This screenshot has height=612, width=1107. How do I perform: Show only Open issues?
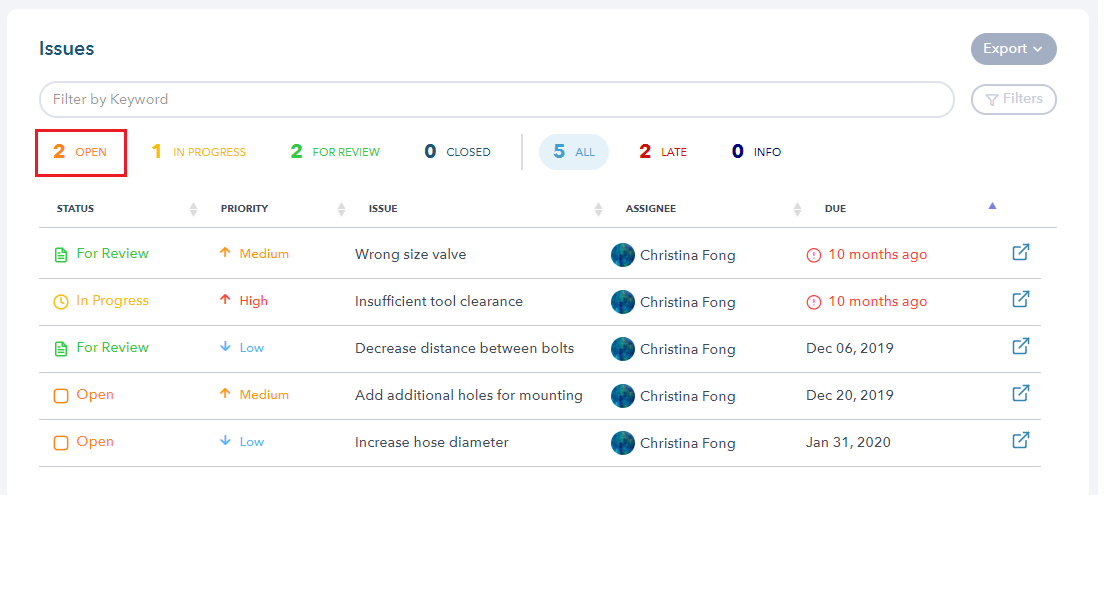80,152
